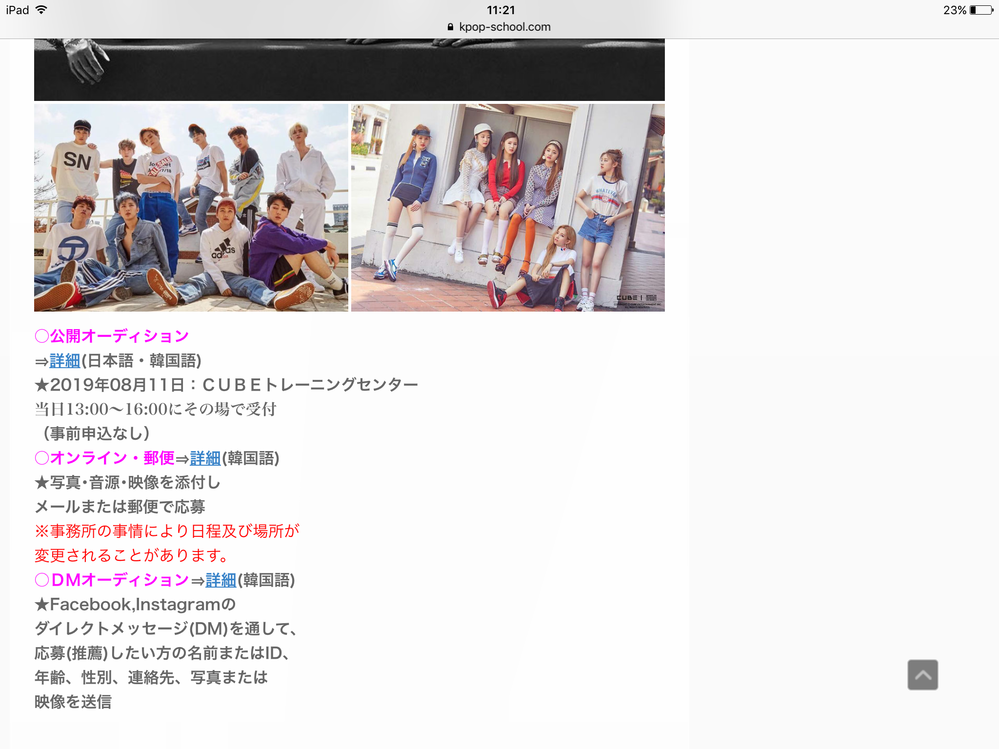Tap the 11:21 clock in status bar
The width and height of the screenshot is (999, 749).
(x=500, y=10)
